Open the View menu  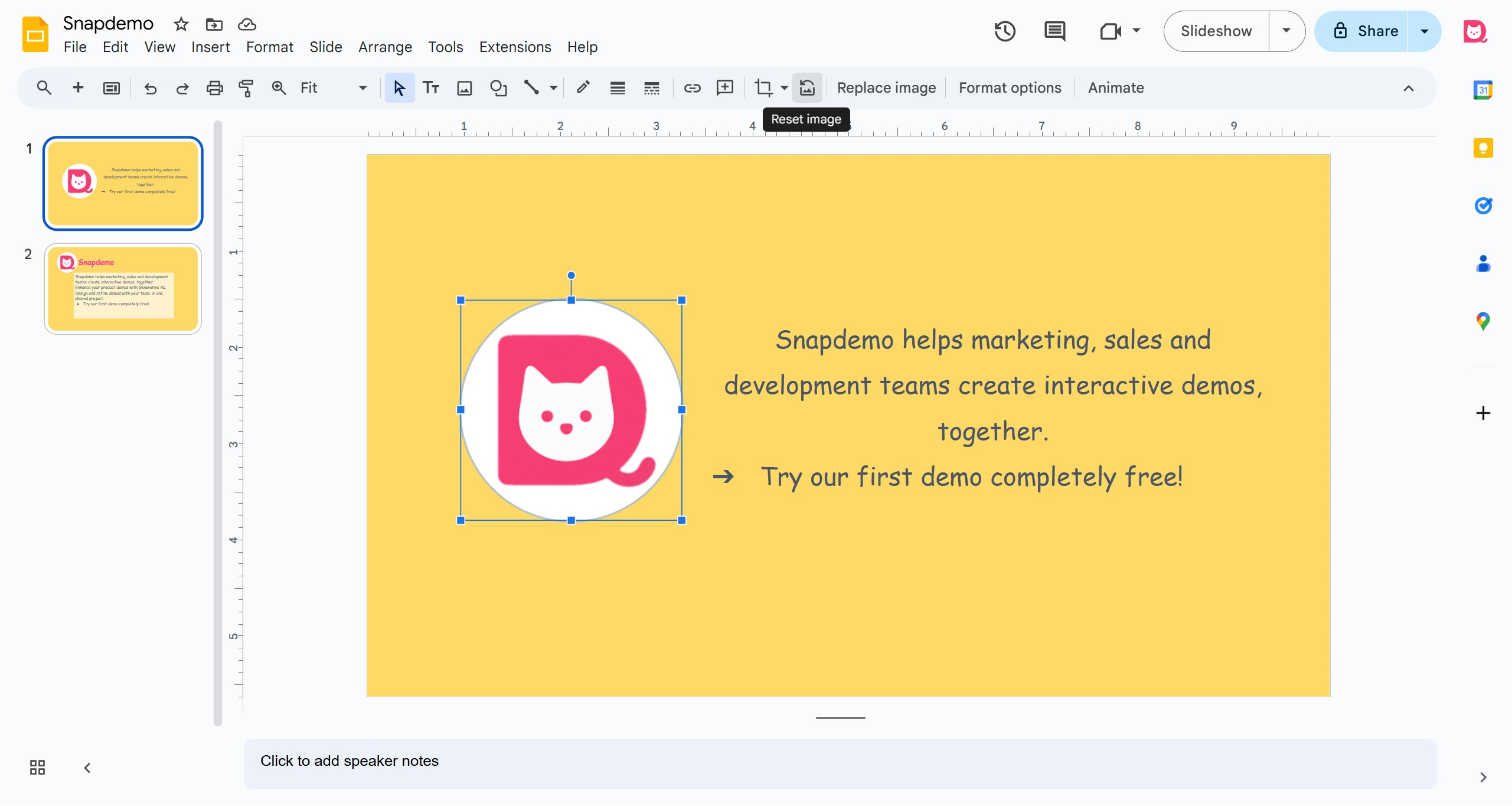click(x=159, y=47)
